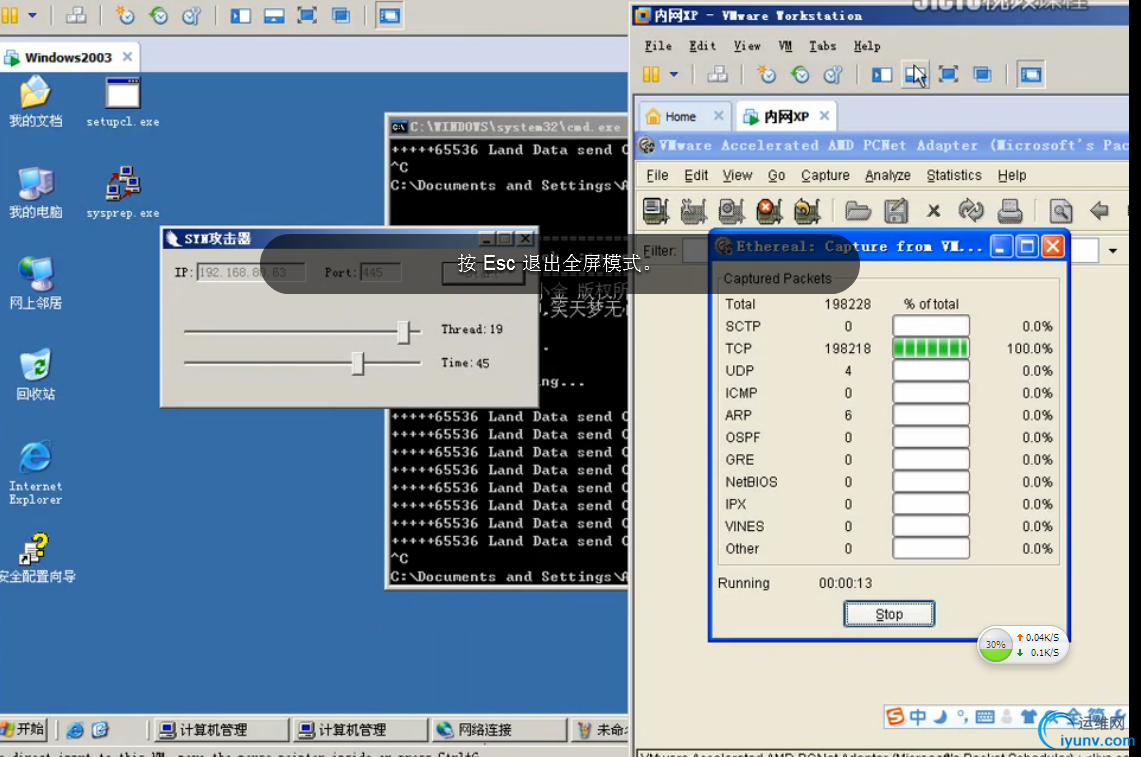
Task: Toggle the 中 Chinese/English input mode
Action: (x=918, y=717)
